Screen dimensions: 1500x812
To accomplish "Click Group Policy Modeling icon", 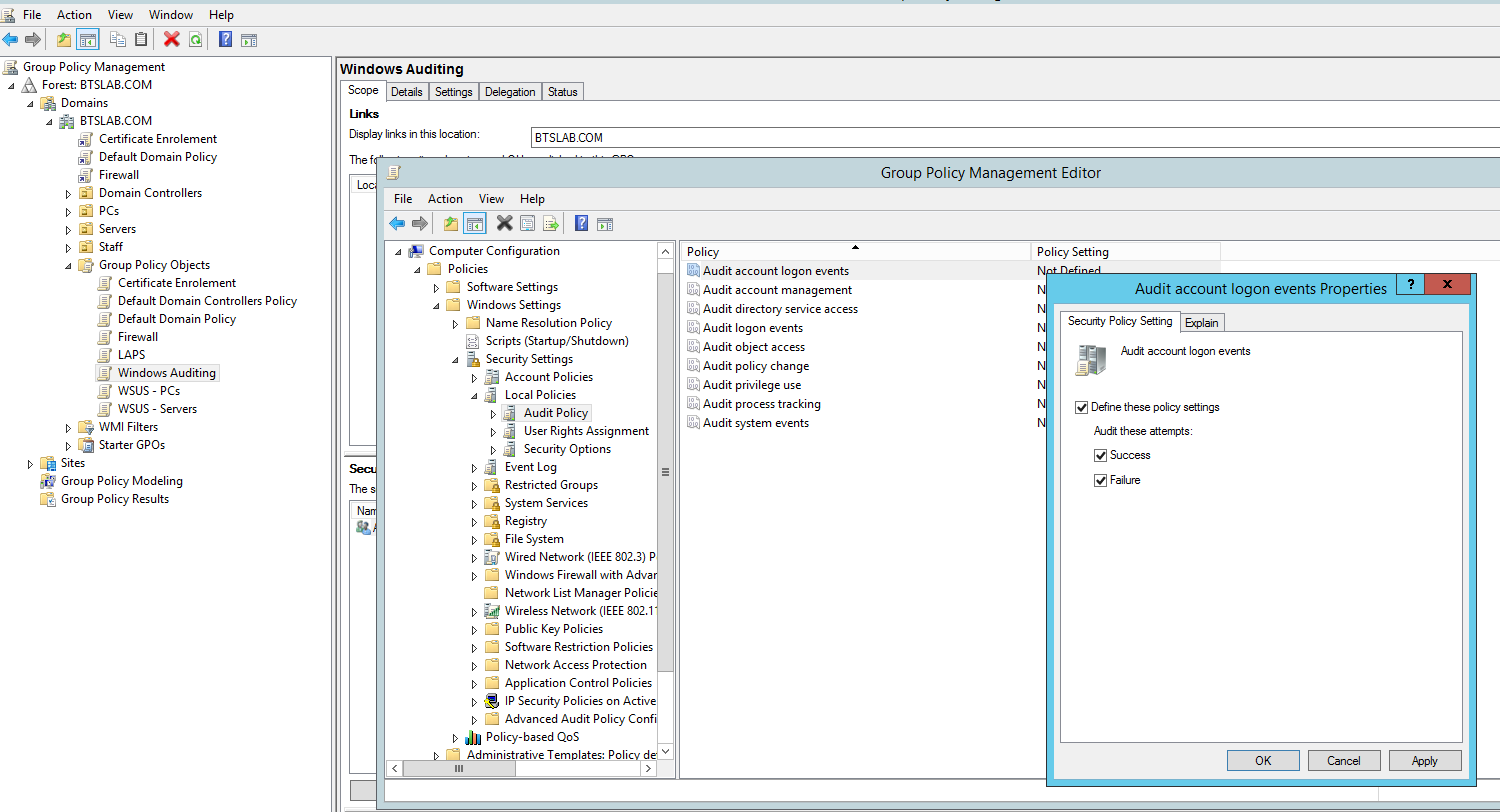I will coord(48,481).
